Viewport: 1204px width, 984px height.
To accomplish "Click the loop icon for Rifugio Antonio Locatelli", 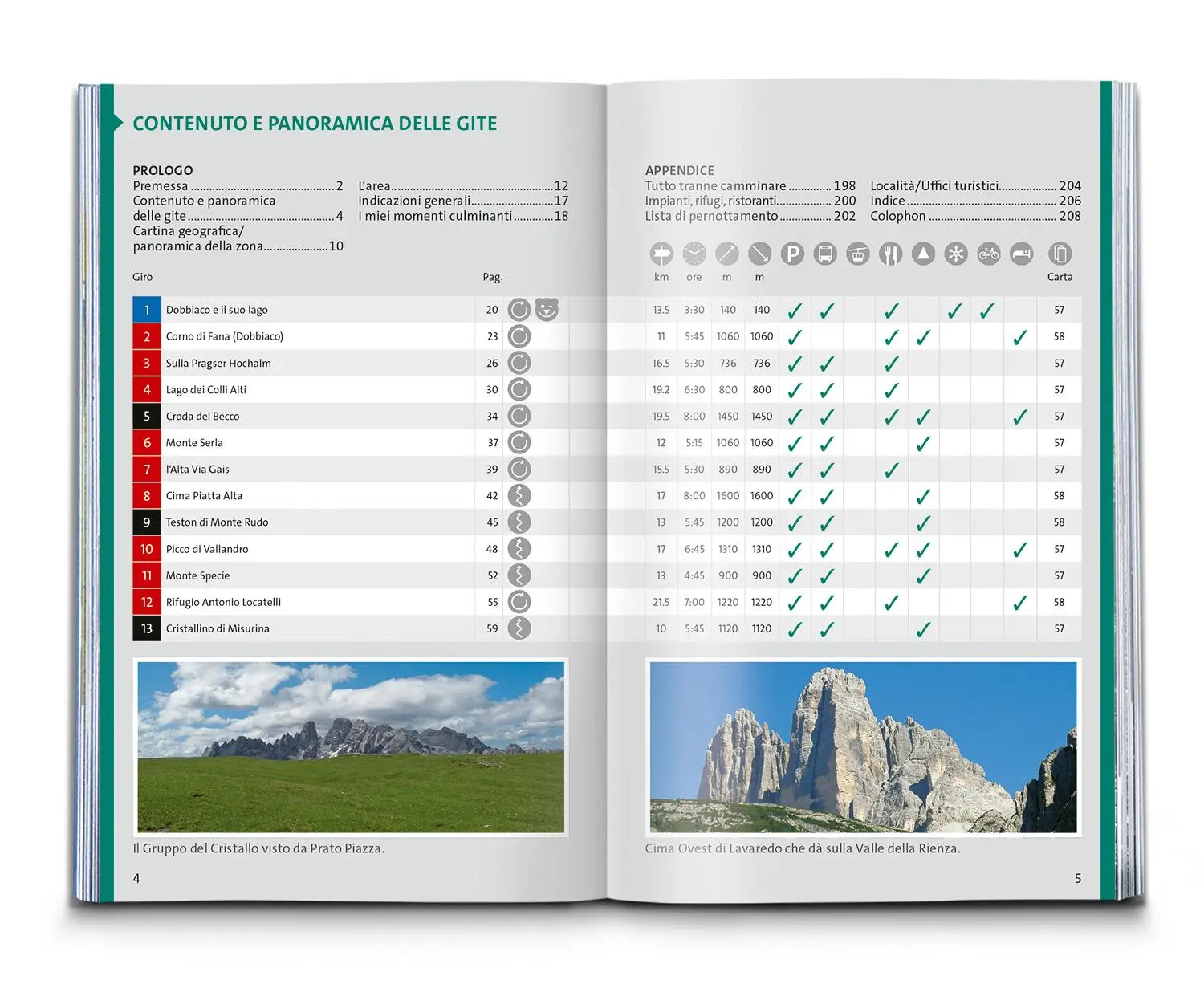I will pos(519,602).
